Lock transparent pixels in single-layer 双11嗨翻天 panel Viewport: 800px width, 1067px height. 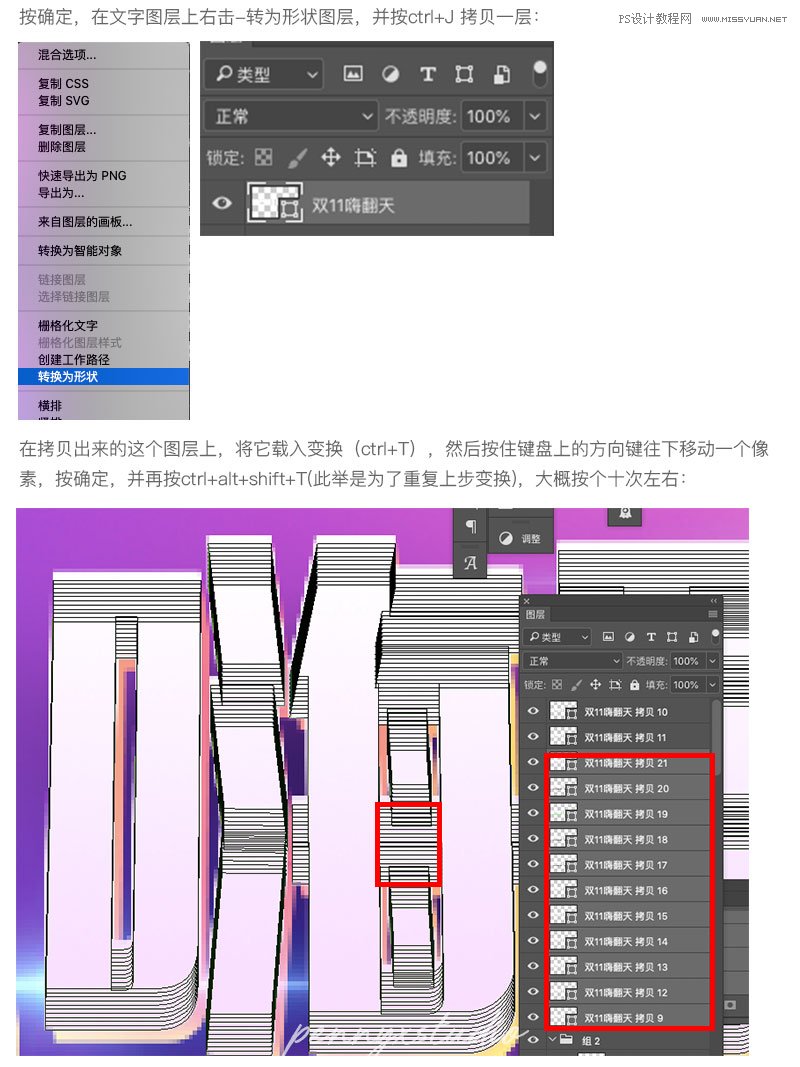click(x=263, y=158)
